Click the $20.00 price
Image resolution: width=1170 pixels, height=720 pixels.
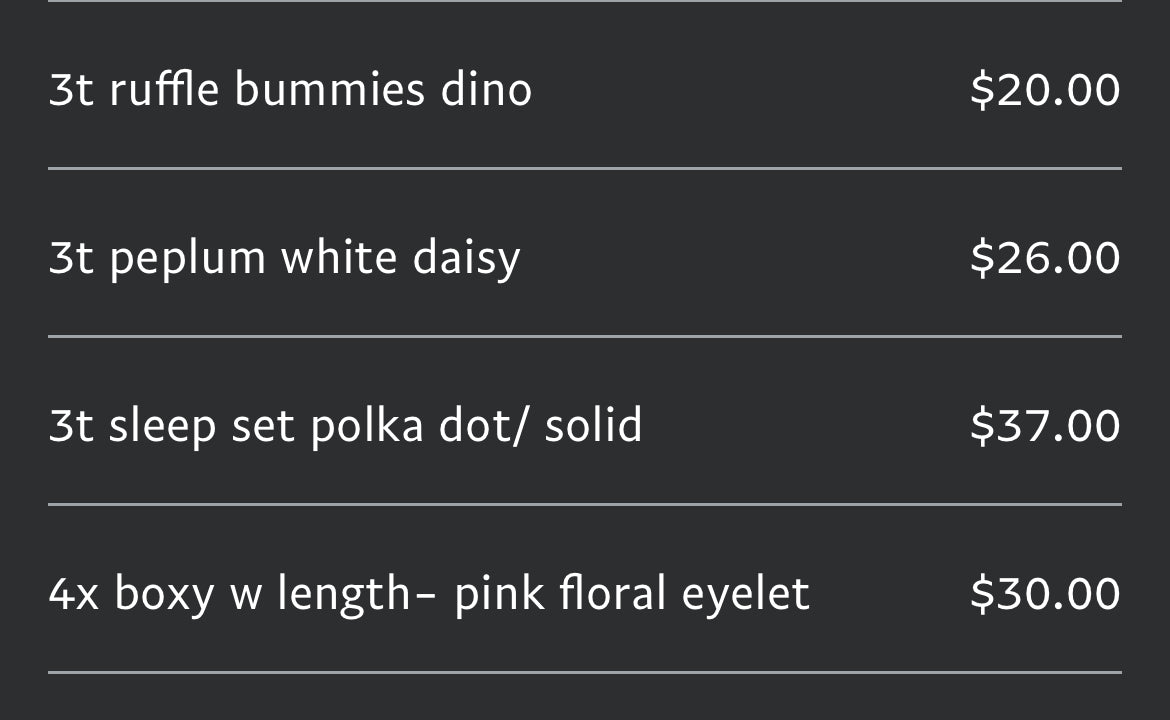tap(1045, 90)
